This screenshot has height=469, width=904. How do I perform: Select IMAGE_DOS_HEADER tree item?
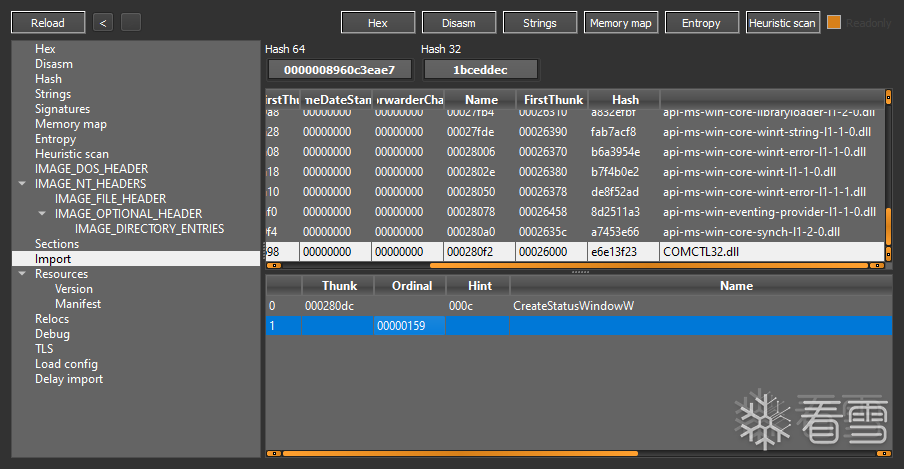tap(91, 169)
